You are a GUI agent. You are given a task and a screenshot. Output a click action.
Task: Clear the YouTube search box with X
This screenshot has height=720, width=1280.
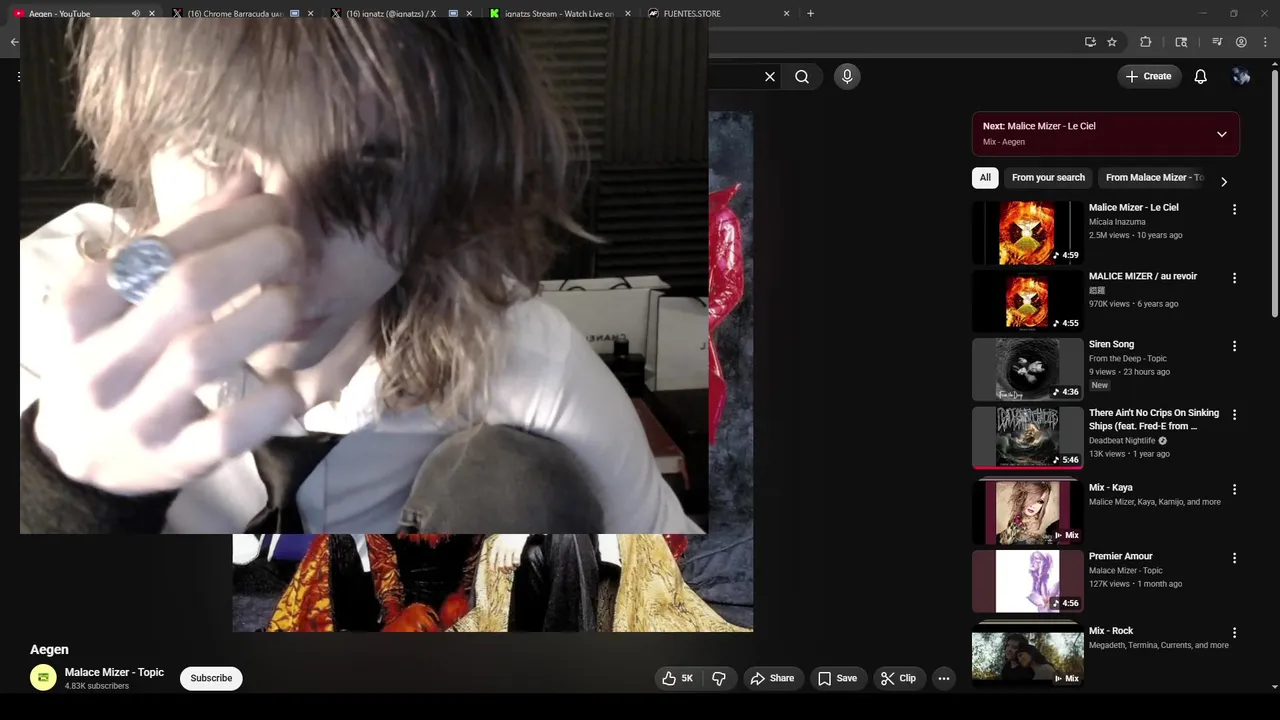click(770, 76)
